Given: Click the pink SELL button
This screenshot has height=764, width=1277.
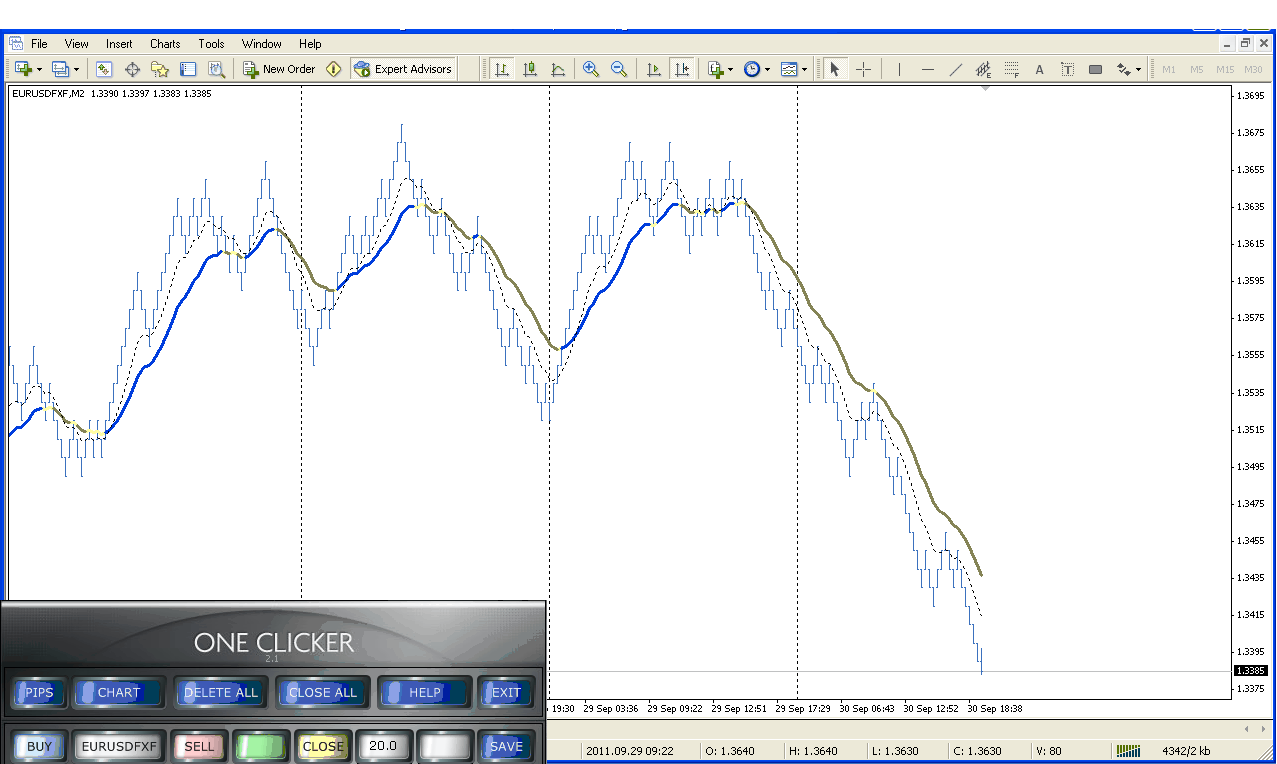Looking at the screenshot, I should [199, 746].
